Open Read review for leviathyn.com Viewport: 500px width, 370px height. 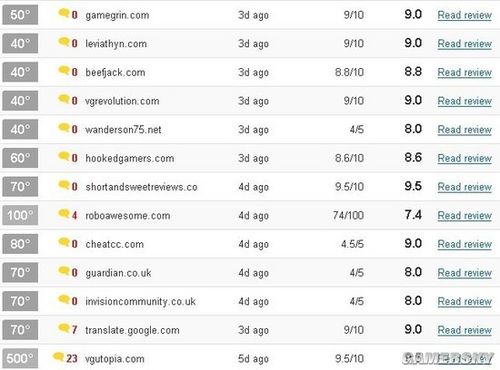click(464, 44)
